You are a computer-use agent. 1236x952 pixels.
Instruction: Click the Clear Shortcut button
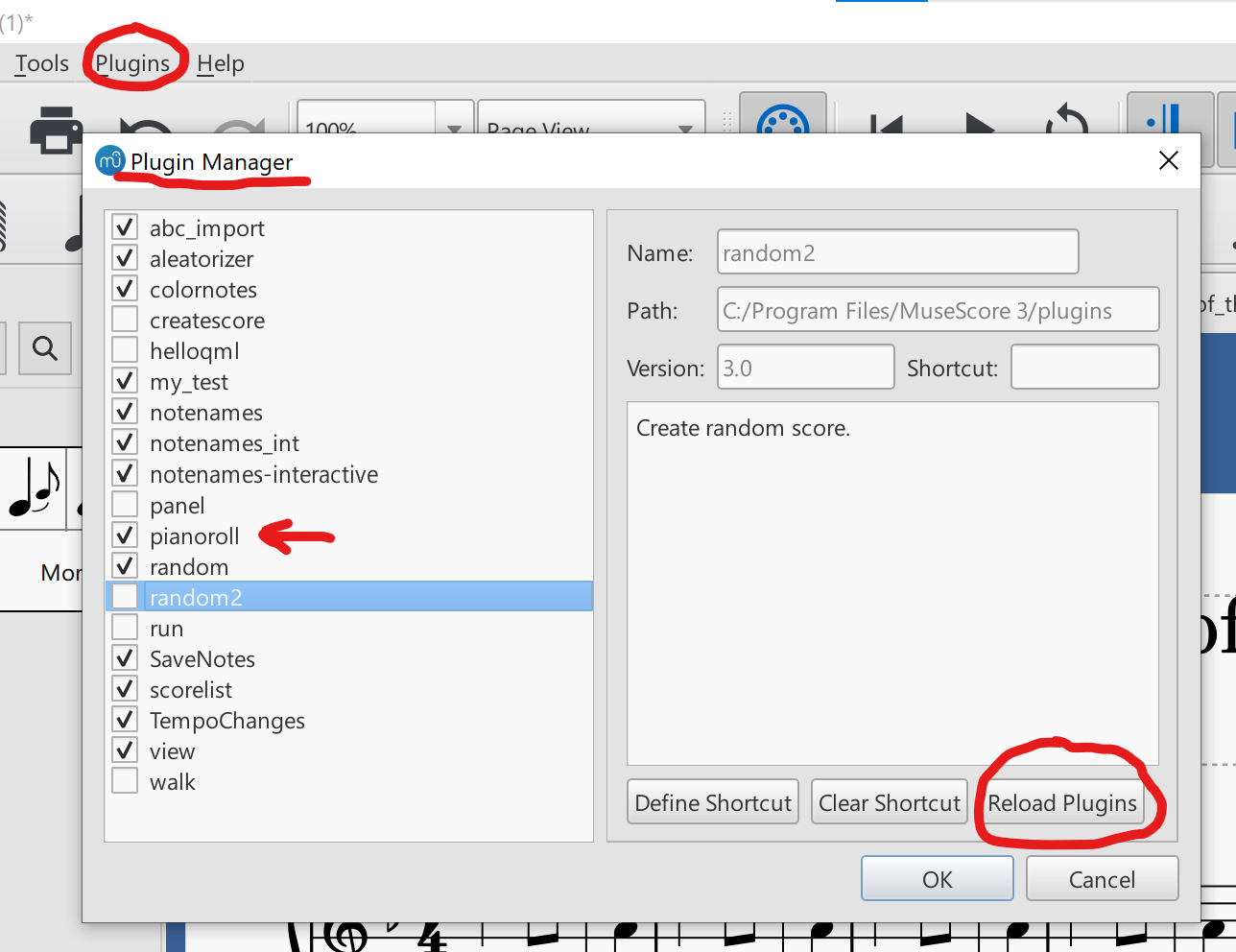coord(890,803)
